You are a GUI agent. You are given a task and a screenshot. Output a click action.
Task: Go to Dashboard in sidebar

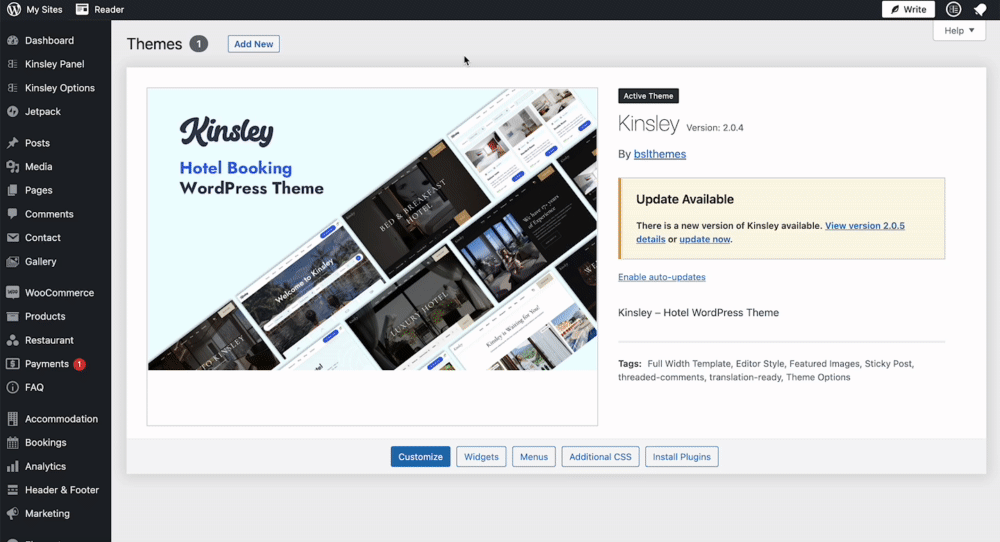(49, 40)
